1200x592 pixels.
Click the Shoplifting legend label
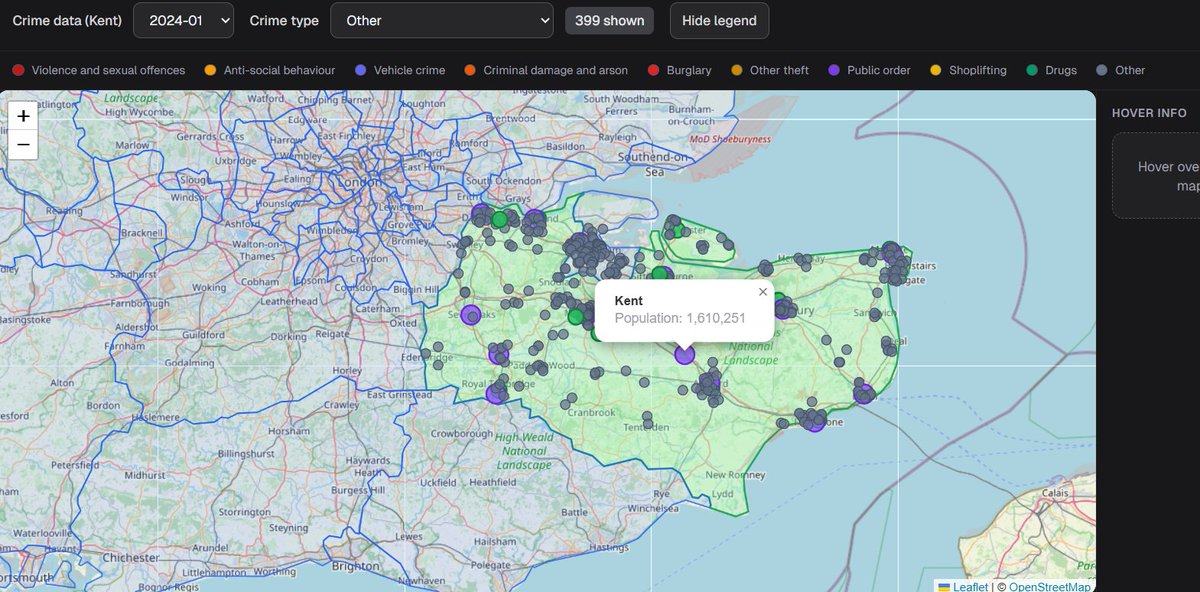coord(978,70)
